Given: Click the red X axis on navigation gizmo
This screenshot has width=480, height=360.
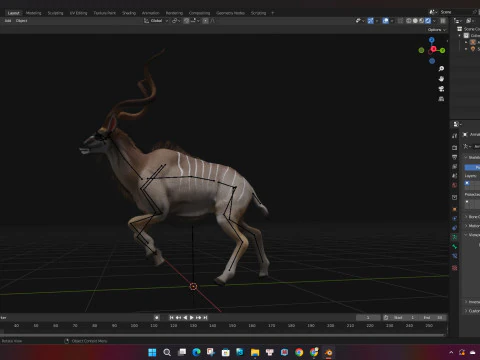Looking at the screenshot, I should [433, 49].
